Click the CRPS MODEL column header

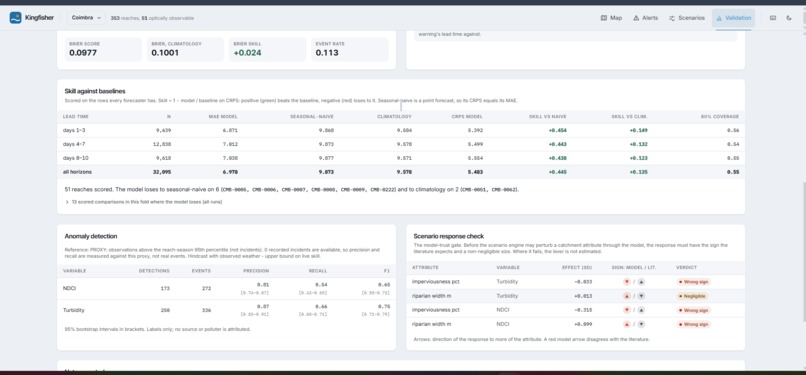(466, 117)
